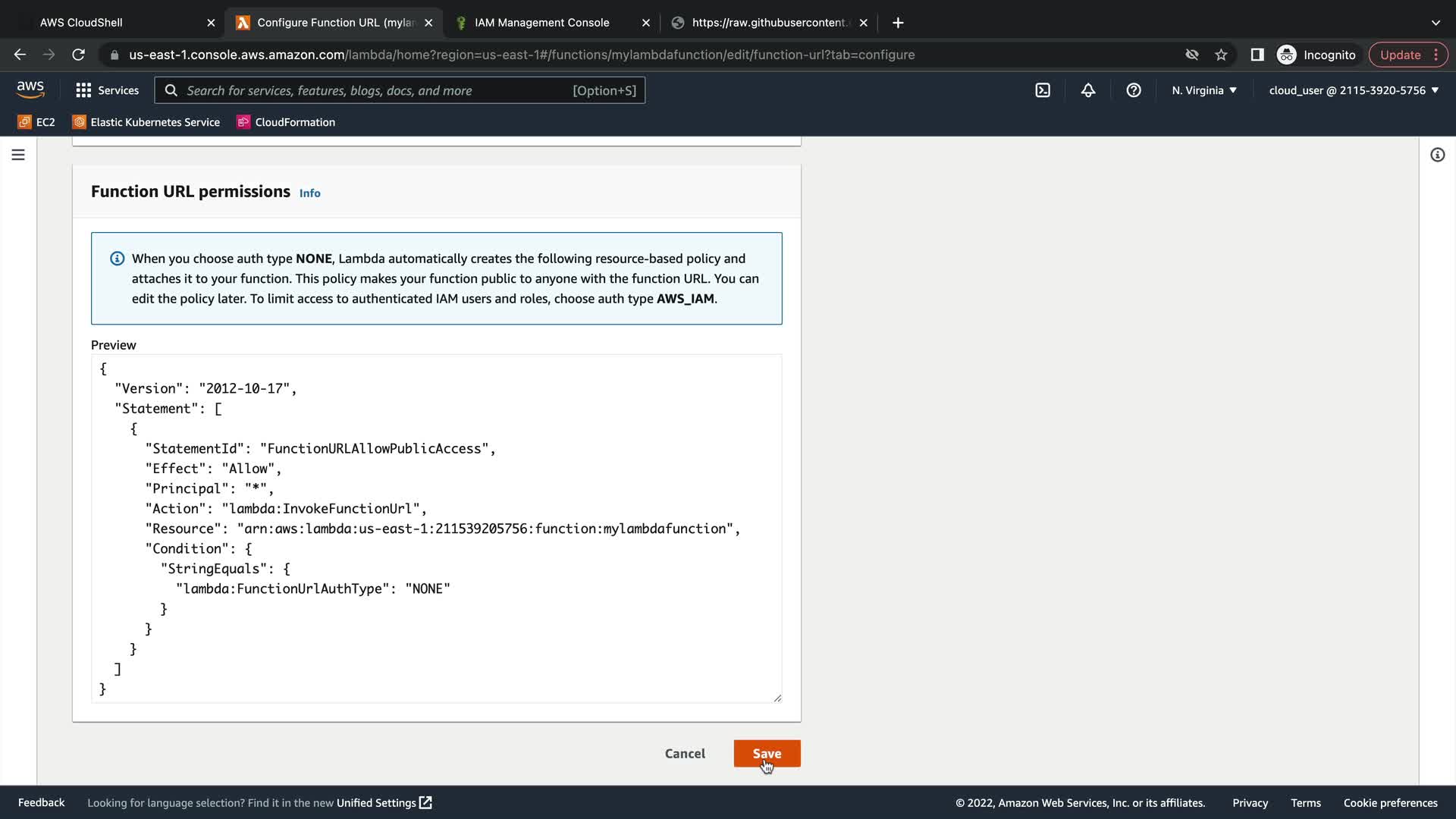1456x819 pixels.
Task: Open the info panel icon at right
Action: 1437,155
